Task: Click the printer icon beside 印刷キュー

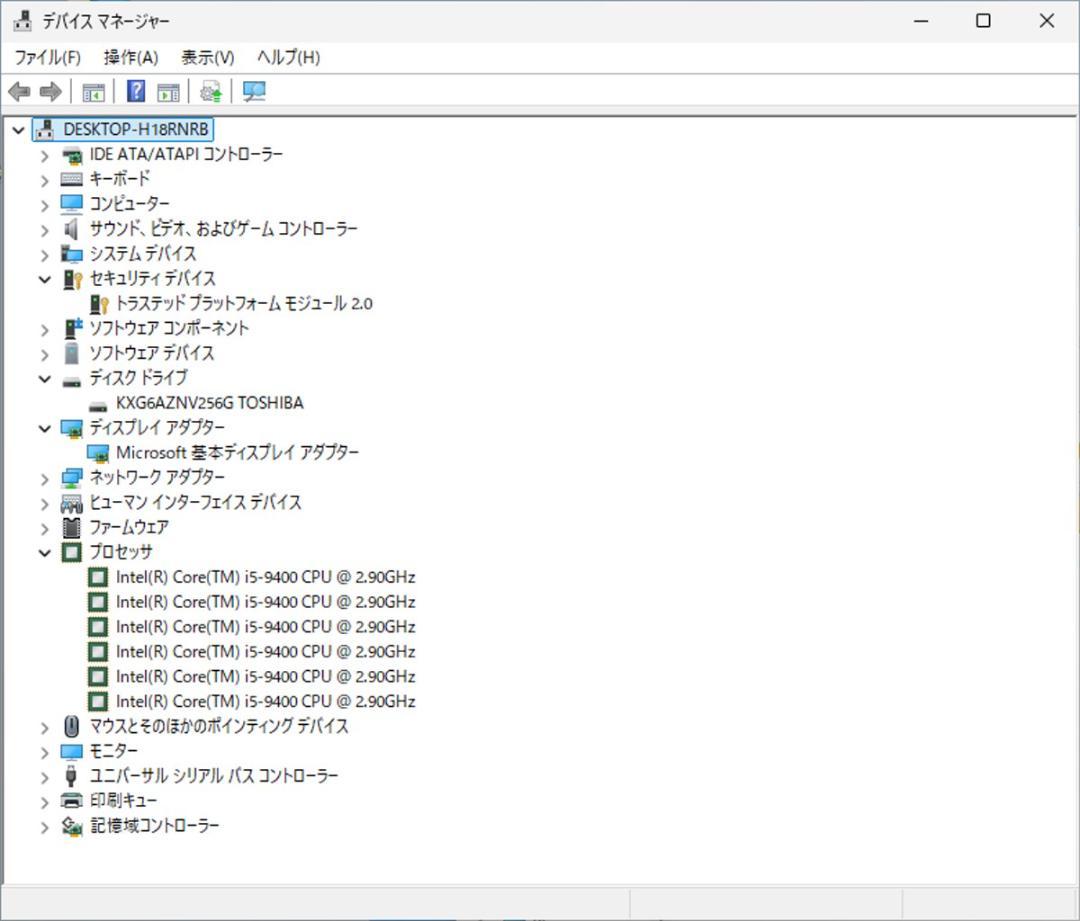Action: pos(72,800)
